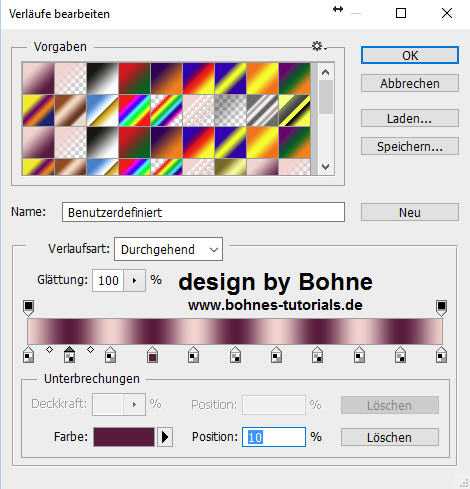The height and width of the screenshot is (489, 470).
Task: Click the Name field containing Benutzerdefiniert
Action: (203, 212)
